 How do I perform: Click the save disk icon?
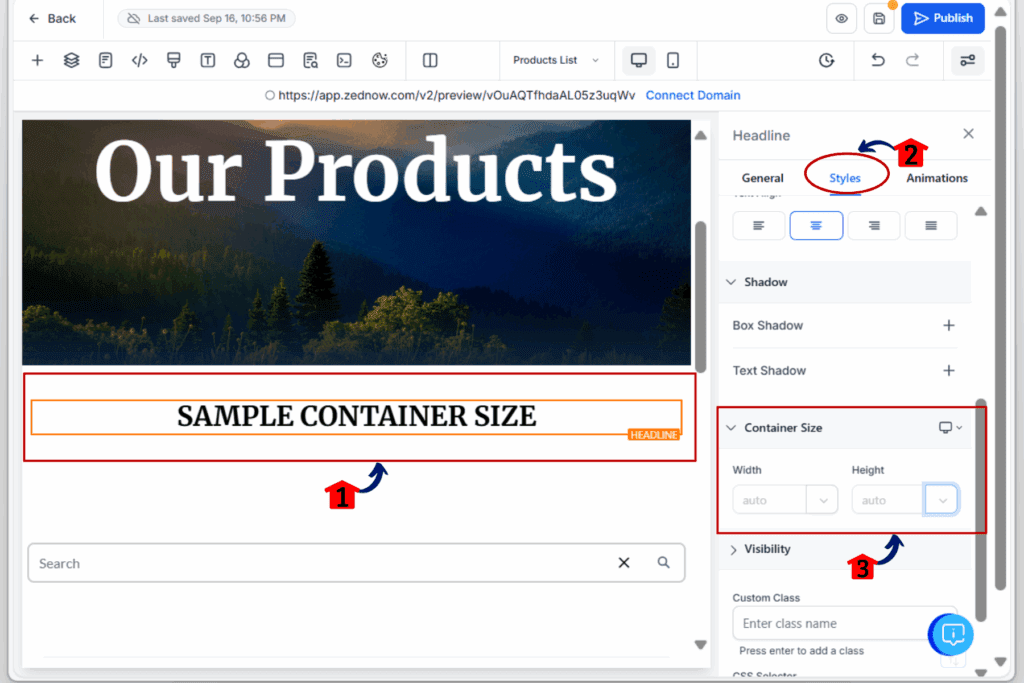(x=879, y=18)
